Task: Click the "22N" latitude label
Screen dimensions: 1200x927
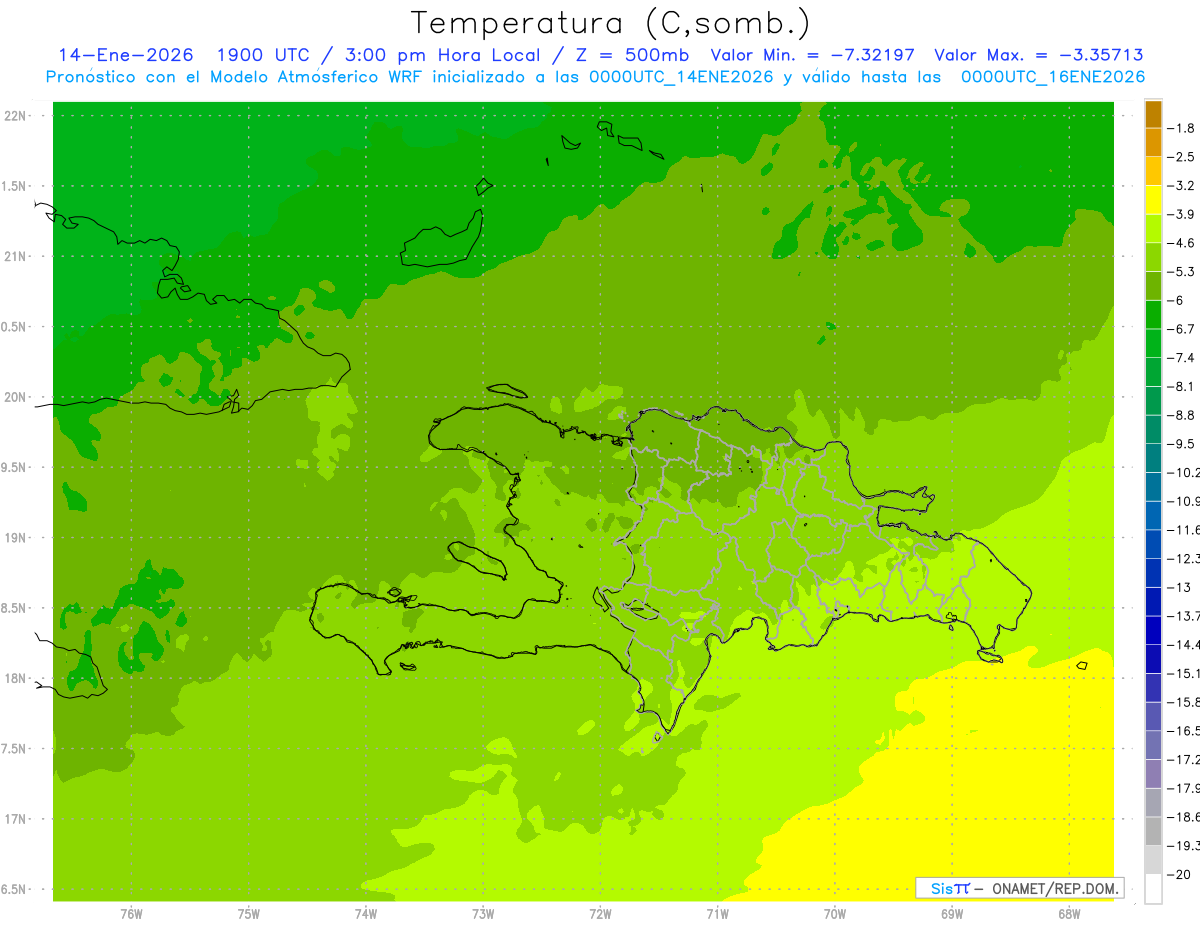Action: [x=16, y=116]
